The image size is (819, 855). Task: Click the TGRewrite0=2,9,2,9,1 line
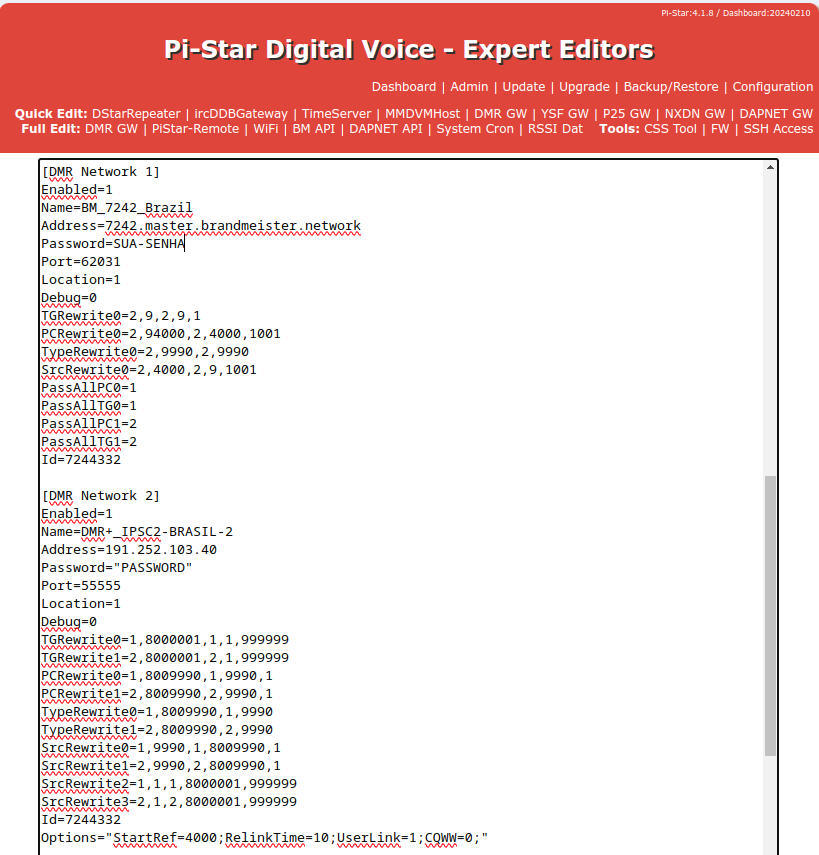[x=121, y=316]
